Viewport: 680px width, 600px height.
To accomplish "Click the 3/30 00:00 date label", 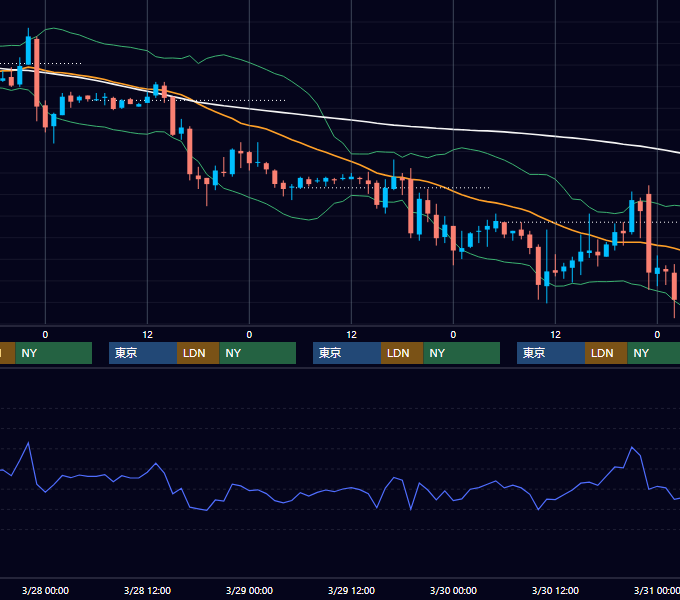I will pos(453,590).
